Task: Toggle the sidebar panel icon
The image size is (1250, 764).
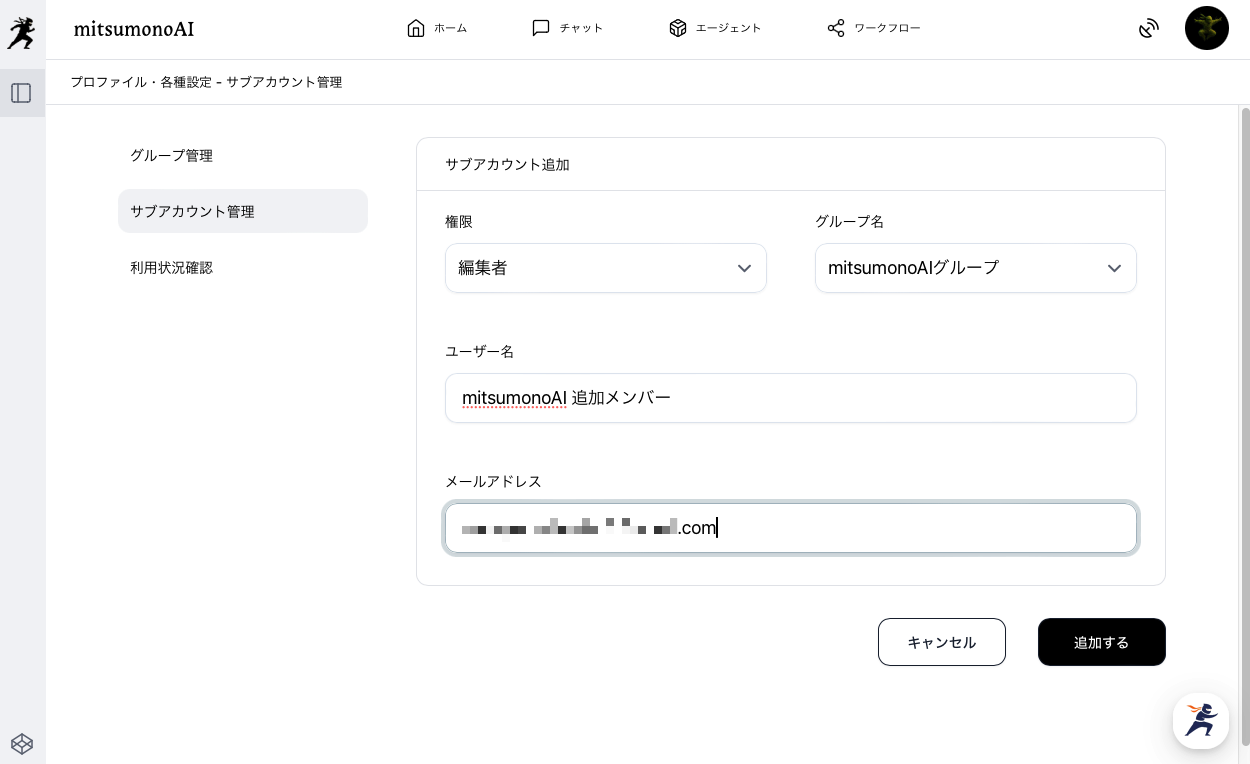Action: pyautogui.click(x=21, y=93)
